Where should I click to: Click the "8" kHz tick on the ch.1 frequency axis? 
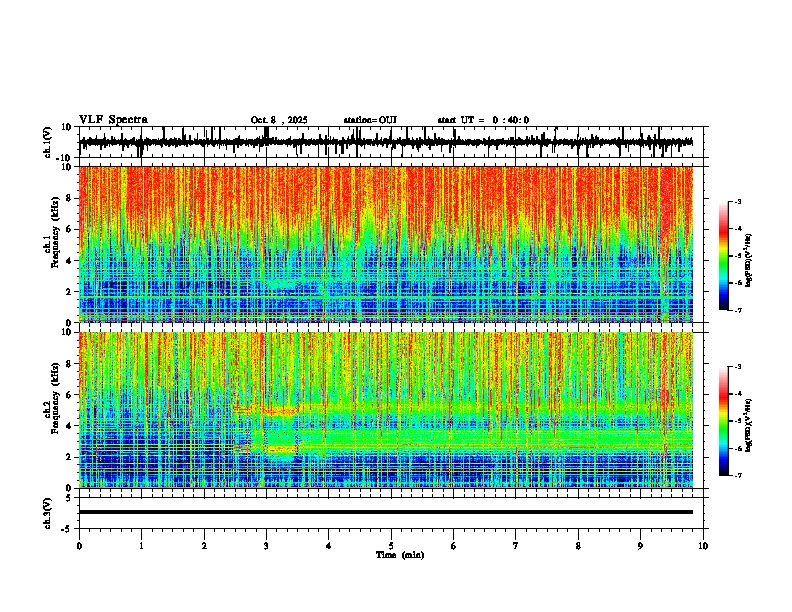click(x=69, y=198)
